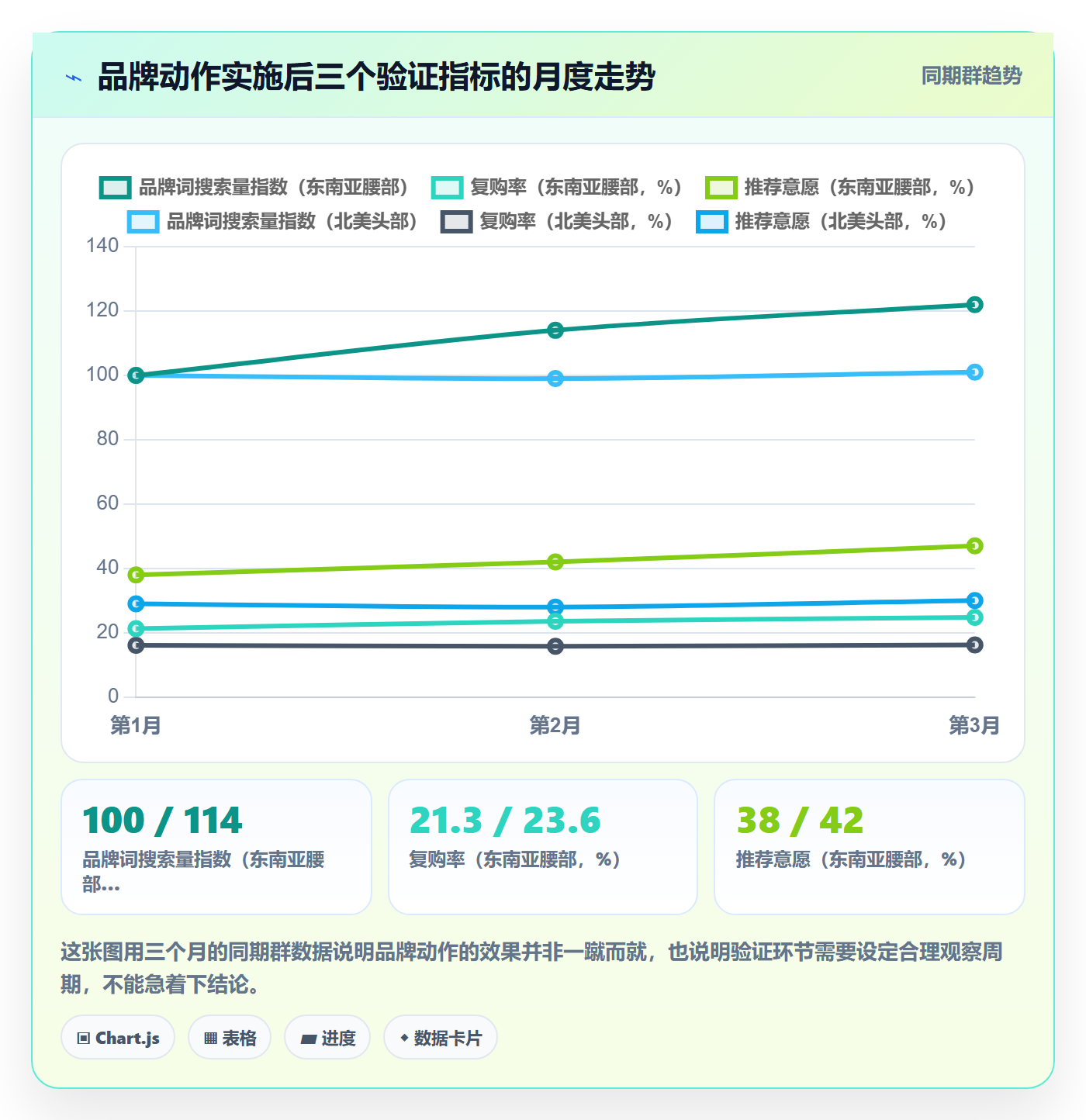
Task: Click the summary paragraph starting 这张图用三个月
Action: click(x=532, y=968)
